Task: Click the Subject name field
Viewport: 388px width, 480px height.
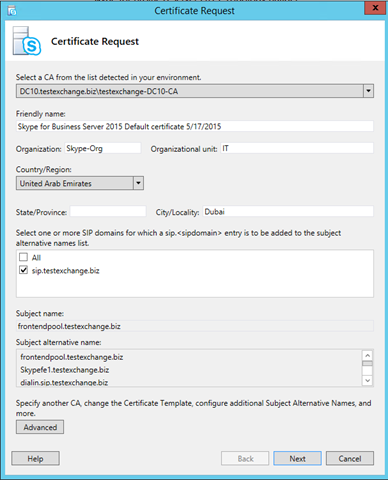Action: [x=195, y=326]
